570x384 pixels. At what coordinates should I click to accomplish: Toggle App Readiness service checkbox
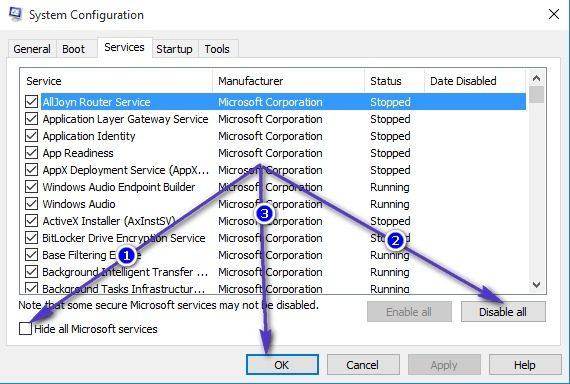[x=32, y=153]
